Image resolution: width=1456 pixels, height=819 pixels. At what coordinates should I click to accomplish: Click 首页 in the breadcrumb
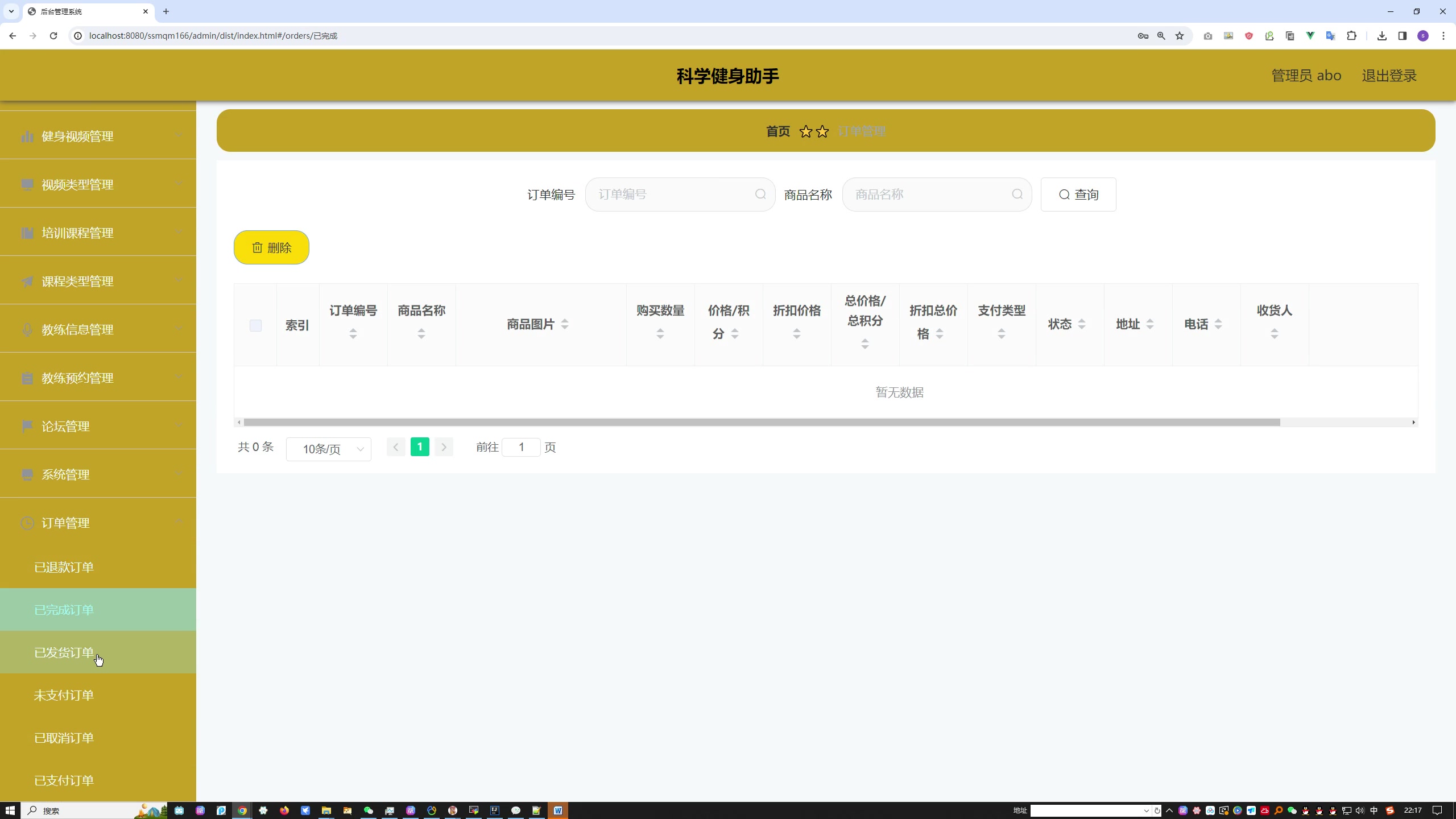(x=778, y=131)
